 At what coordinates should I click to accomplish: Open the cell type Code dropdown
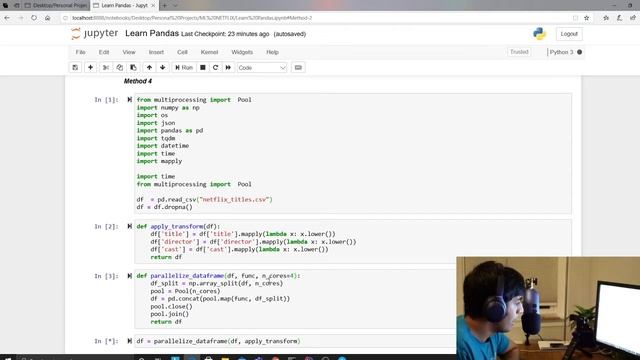pos(262,67)
